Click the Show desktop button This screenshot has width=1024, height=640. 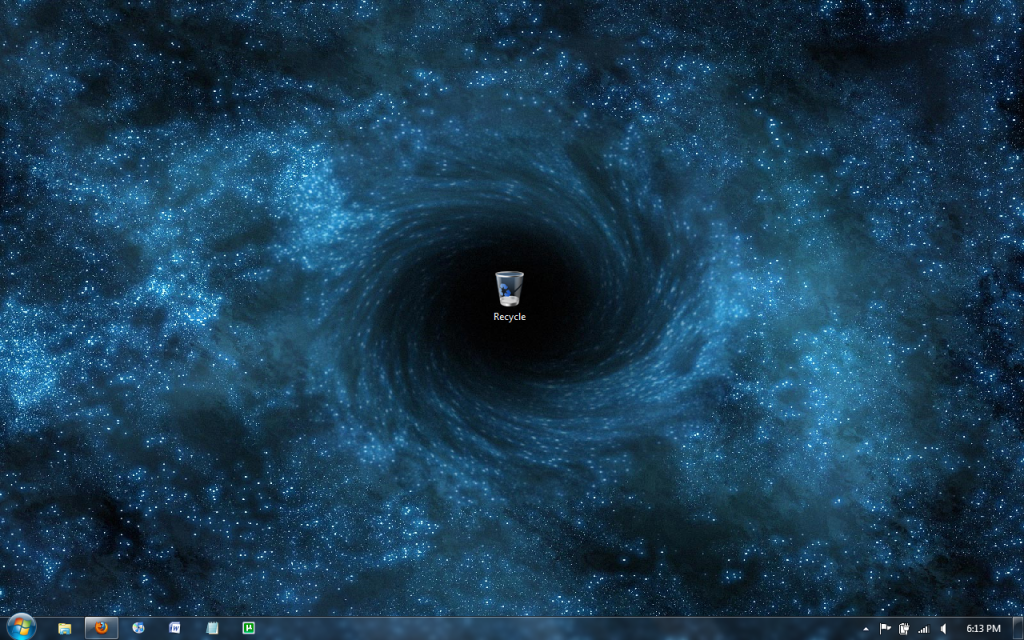(1019, 629)
